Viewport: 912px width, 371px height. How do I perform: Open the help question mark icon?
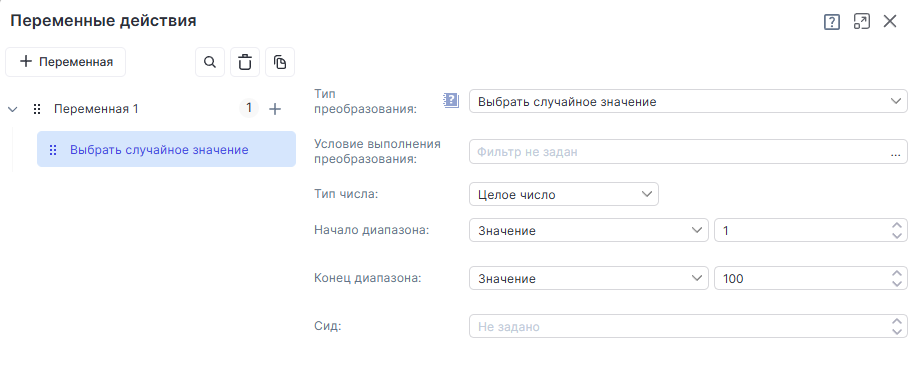click(832, 22)
